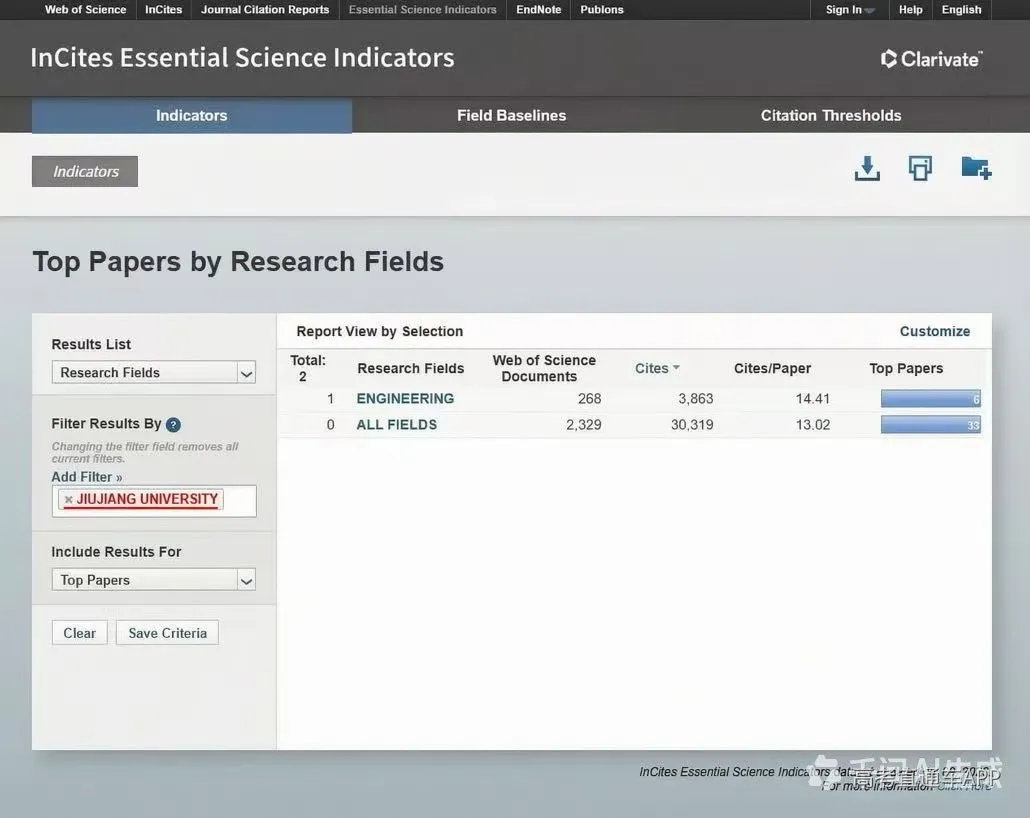Switch to the Field Baselines tab

[x=511, y=116]
